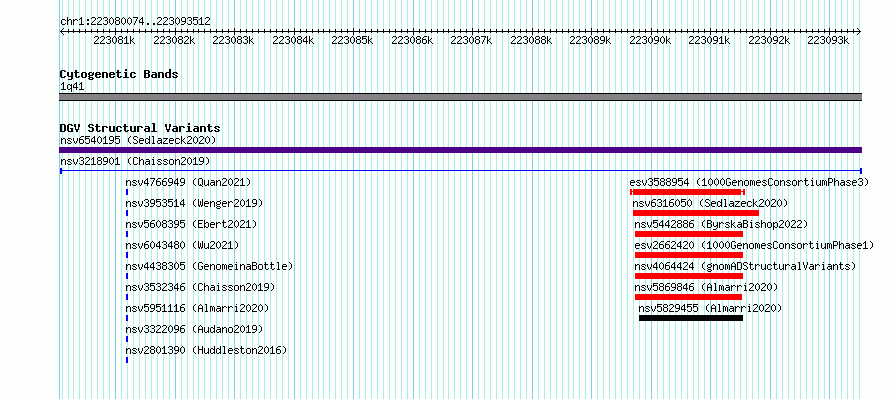Click the 223081k ruler tick label

pyautogui.click(x=114, y=40)
